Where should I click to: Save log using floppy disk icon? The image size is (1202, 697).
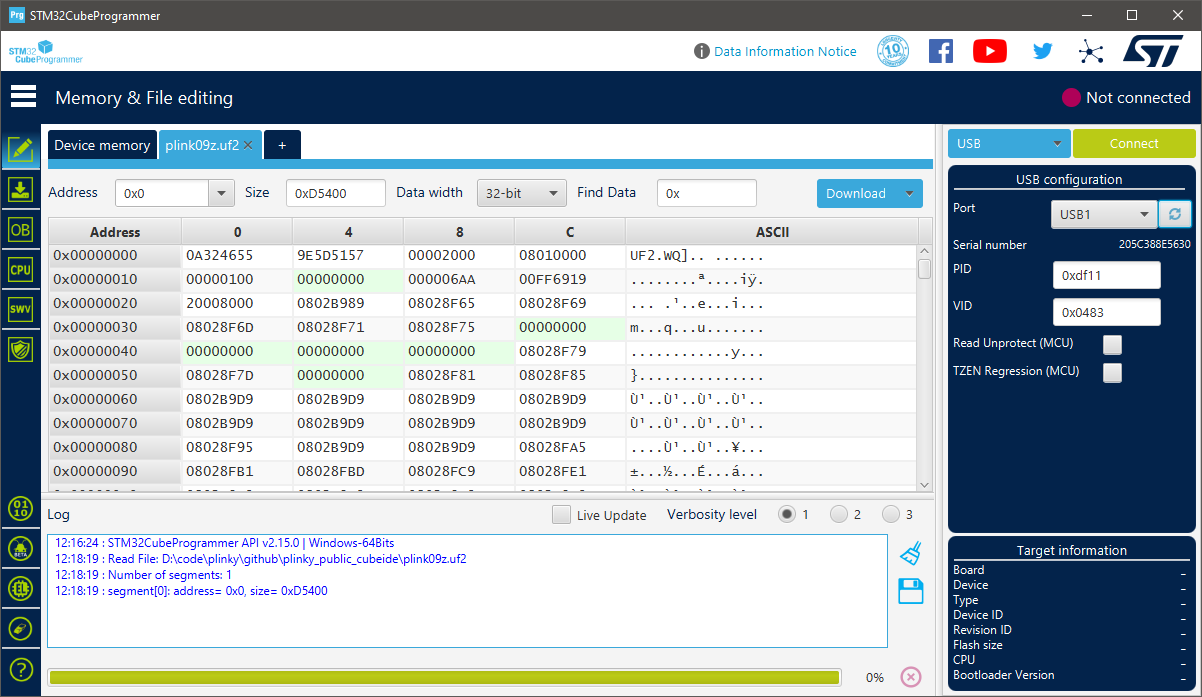pyautogui.click(x=910, y=591)
